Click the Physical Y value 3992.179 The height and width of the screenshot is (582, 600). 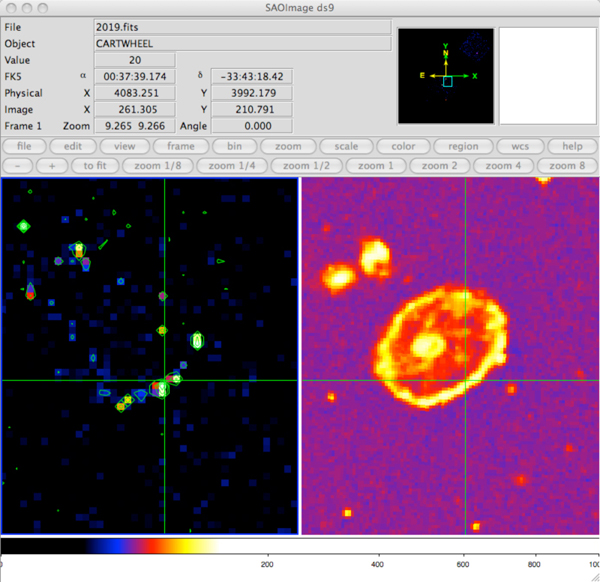coord(252,93)
